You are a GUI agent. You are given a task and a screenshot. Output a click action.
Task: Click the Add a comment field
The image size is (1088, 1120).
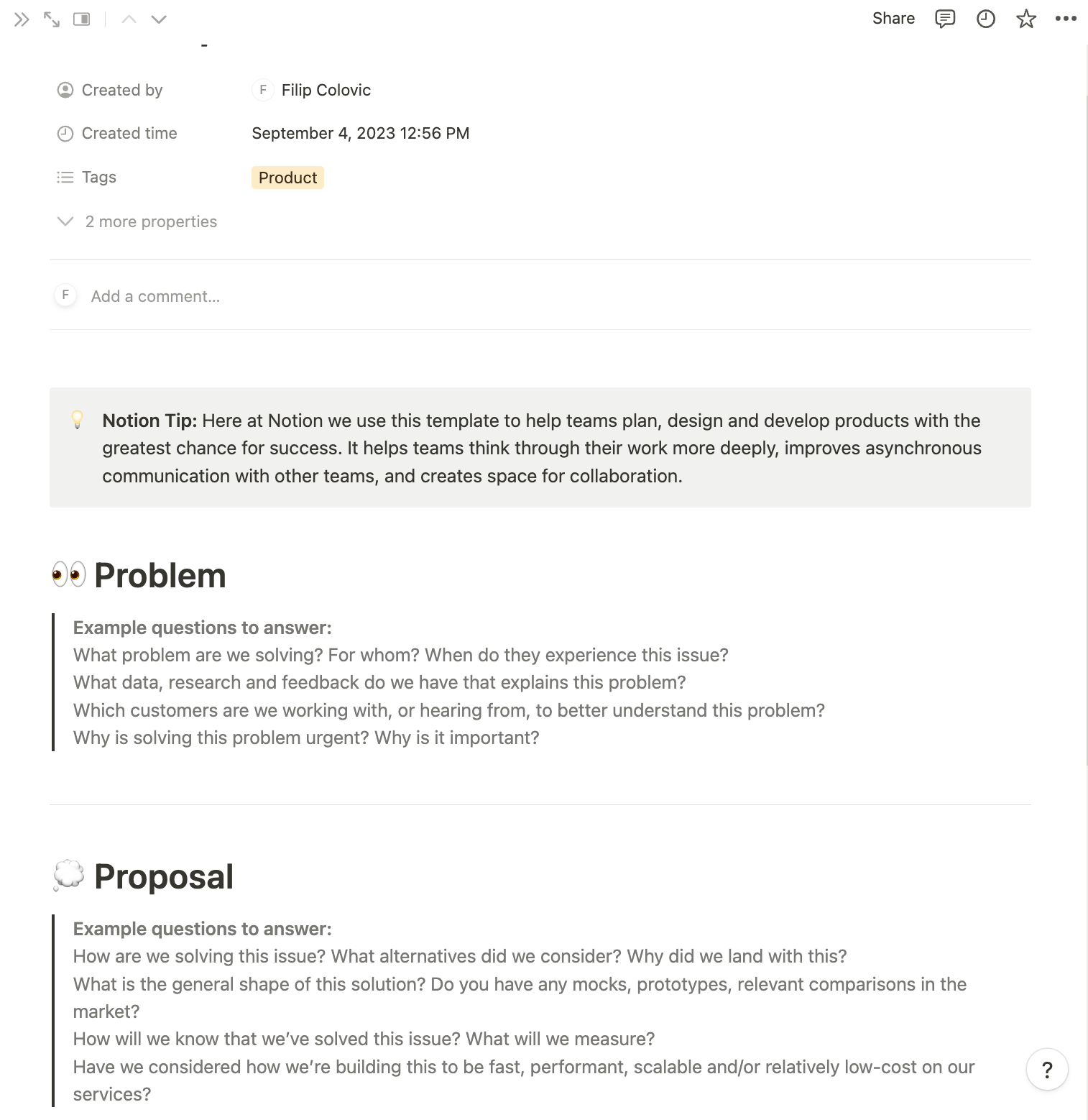tap(155, 296)
